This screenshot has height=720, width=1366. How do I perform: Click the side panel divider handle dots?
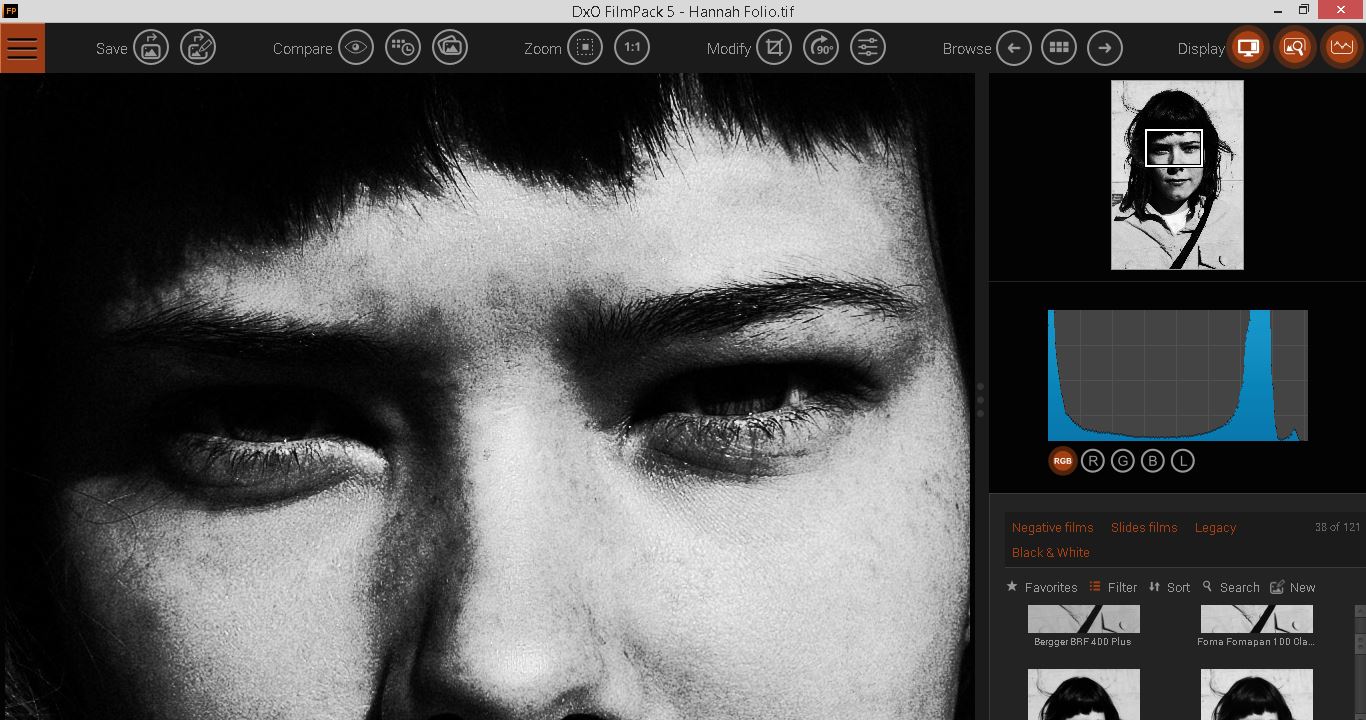981,399
